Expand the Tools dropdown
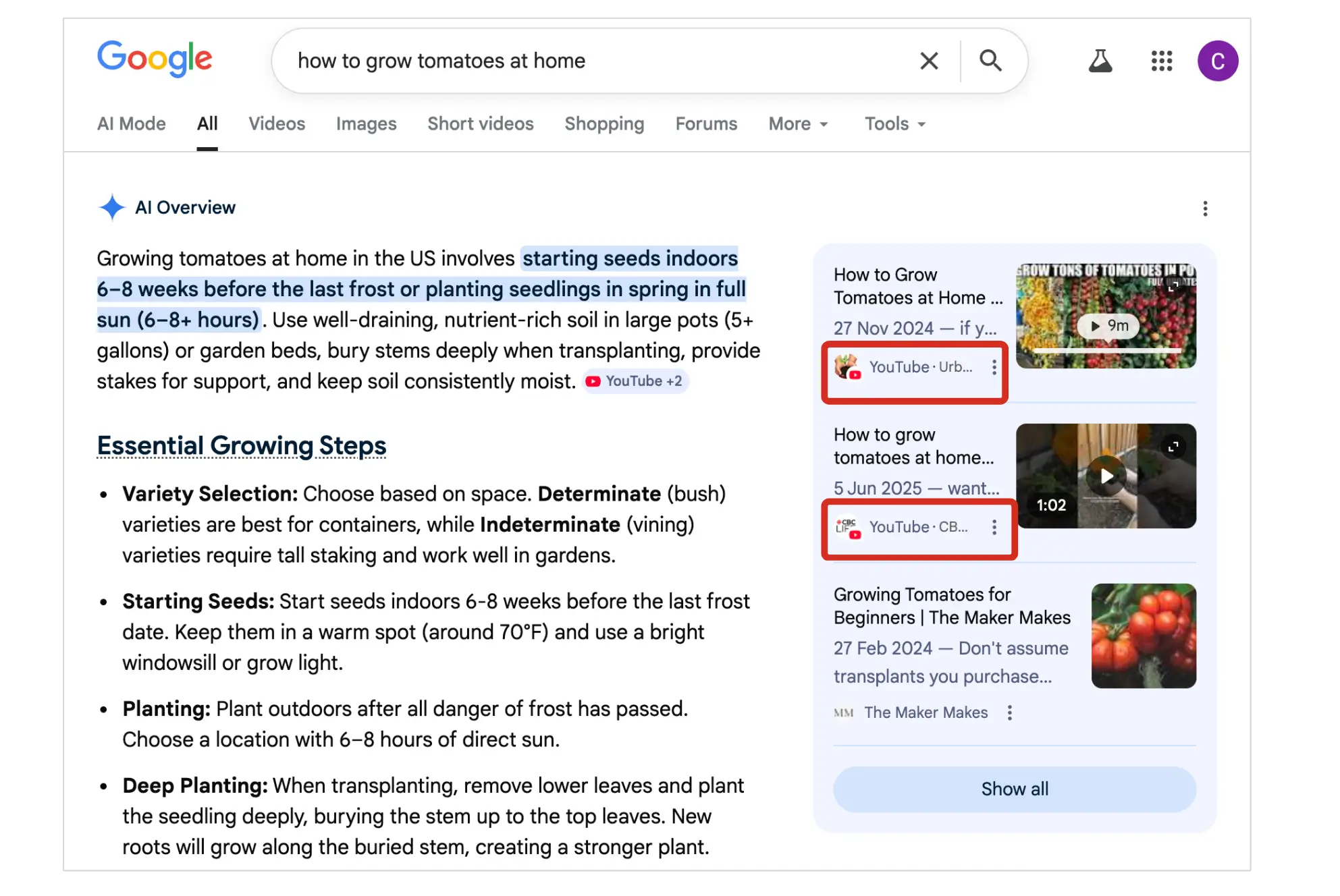 (x=894, y=124)
